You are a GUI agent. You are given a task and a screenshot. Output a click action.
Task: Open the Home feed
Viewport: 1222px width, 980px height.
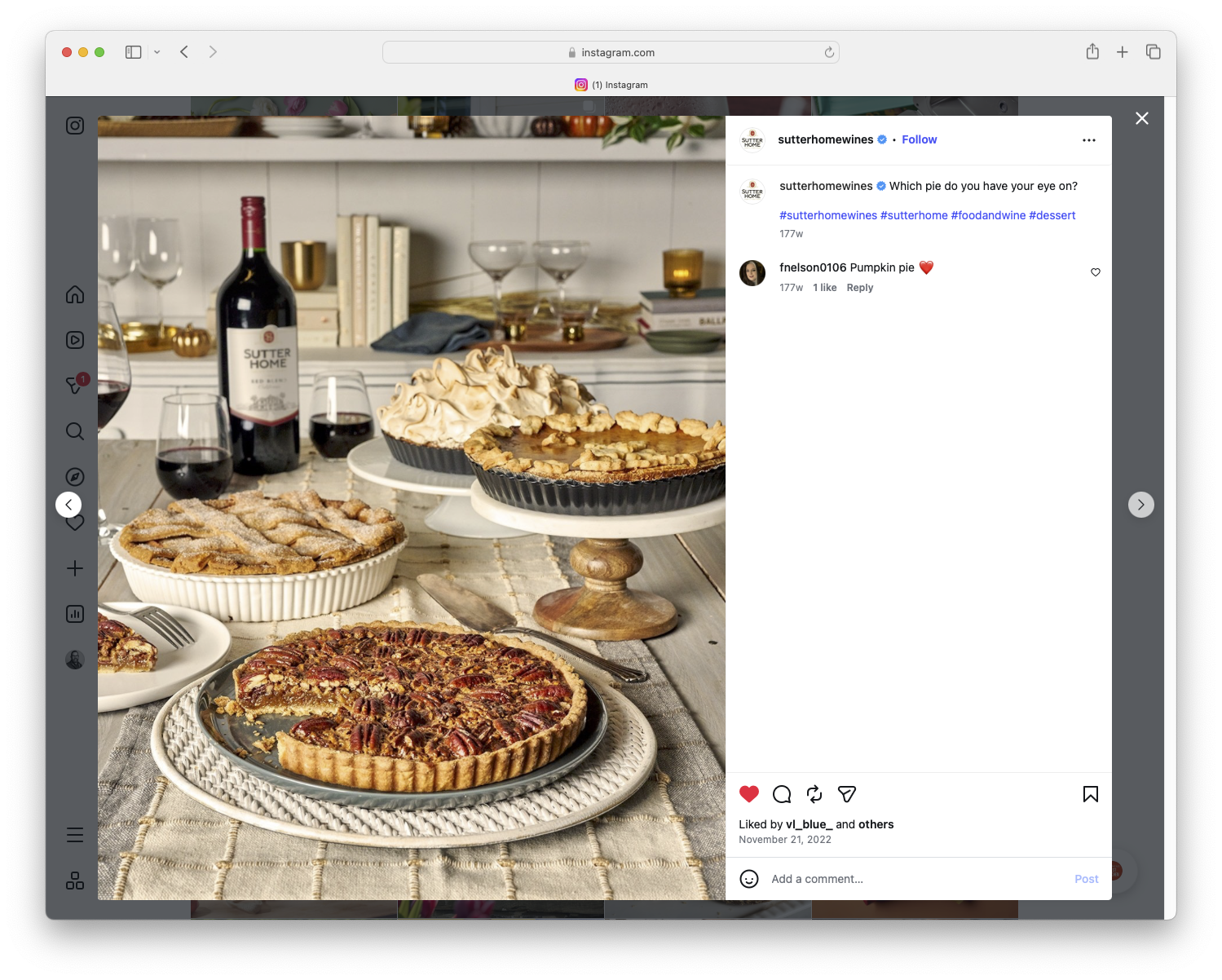(74, 294)
